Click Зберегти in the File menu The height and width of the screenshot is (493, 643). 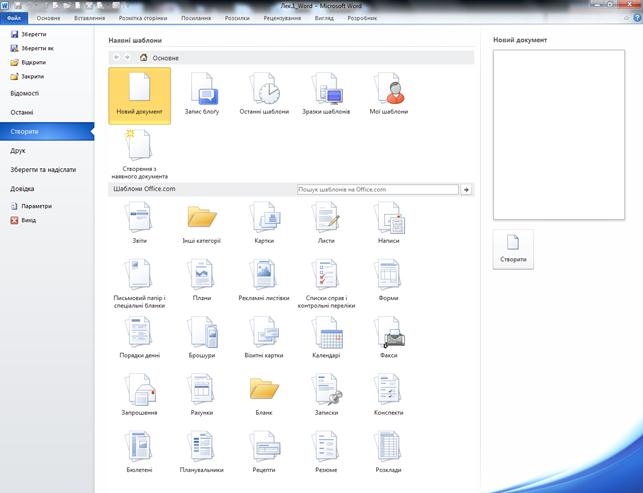point(28,34)
